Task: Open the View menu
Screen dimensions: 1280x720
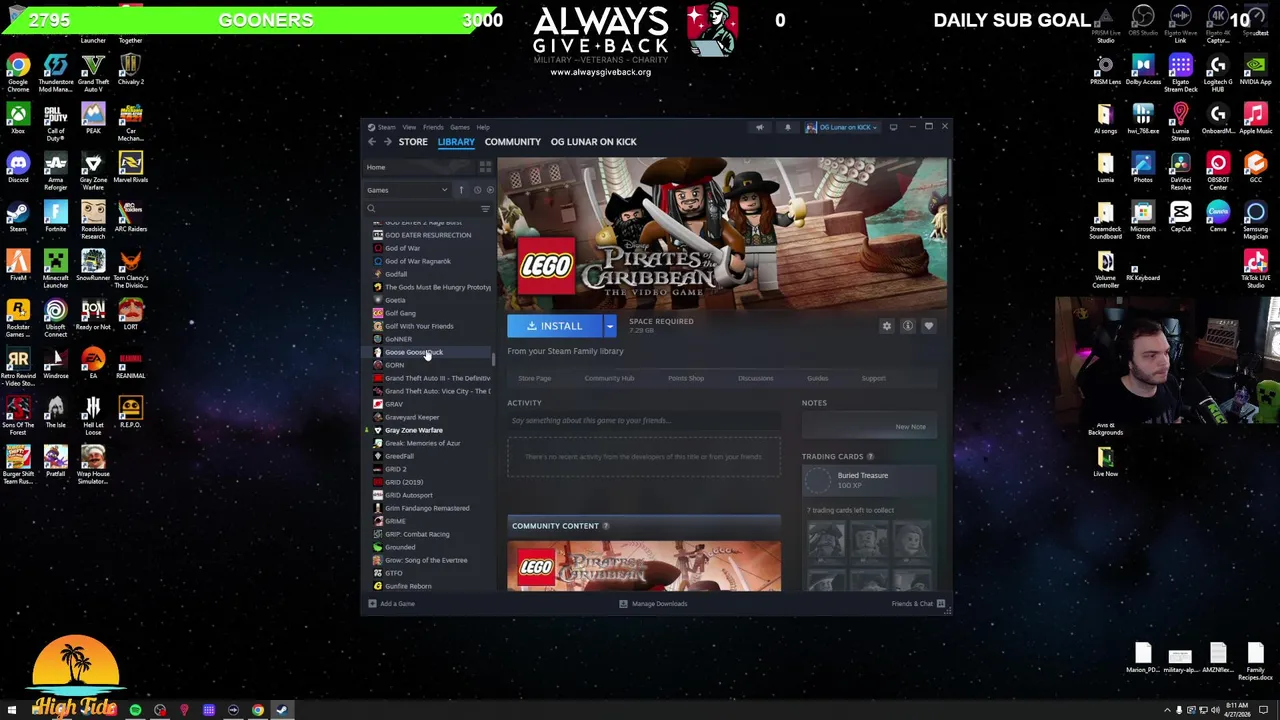Action: tap(409, 127)
